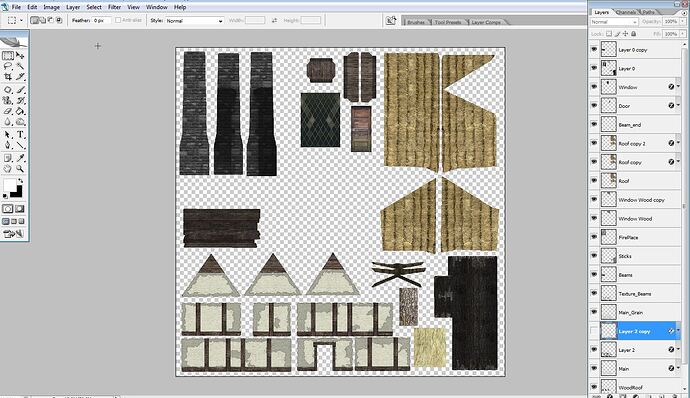Select the Crop tool
This screenshot has width=690, height=398.
[8, 77]
